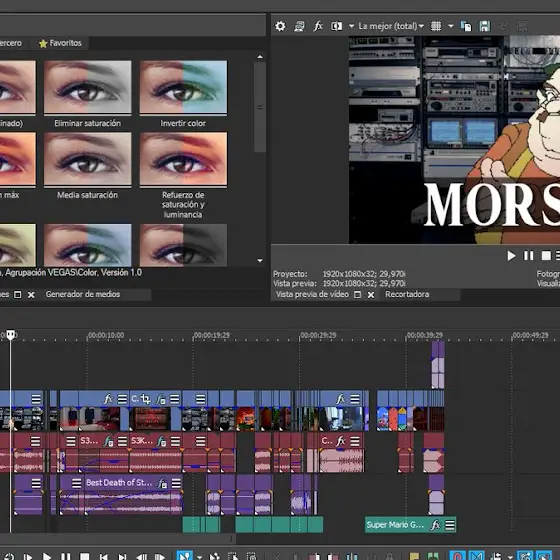Switch to Generador de medios tab

coord(83,294)
